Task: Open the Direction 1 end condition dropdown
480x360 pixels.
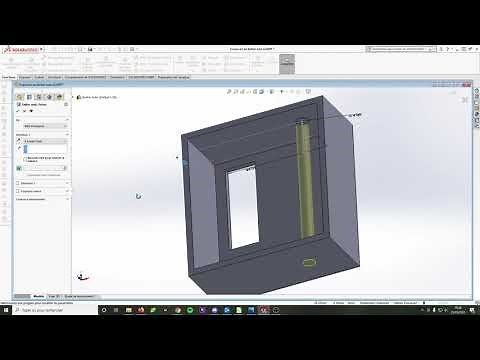Action: pos(45,141)
